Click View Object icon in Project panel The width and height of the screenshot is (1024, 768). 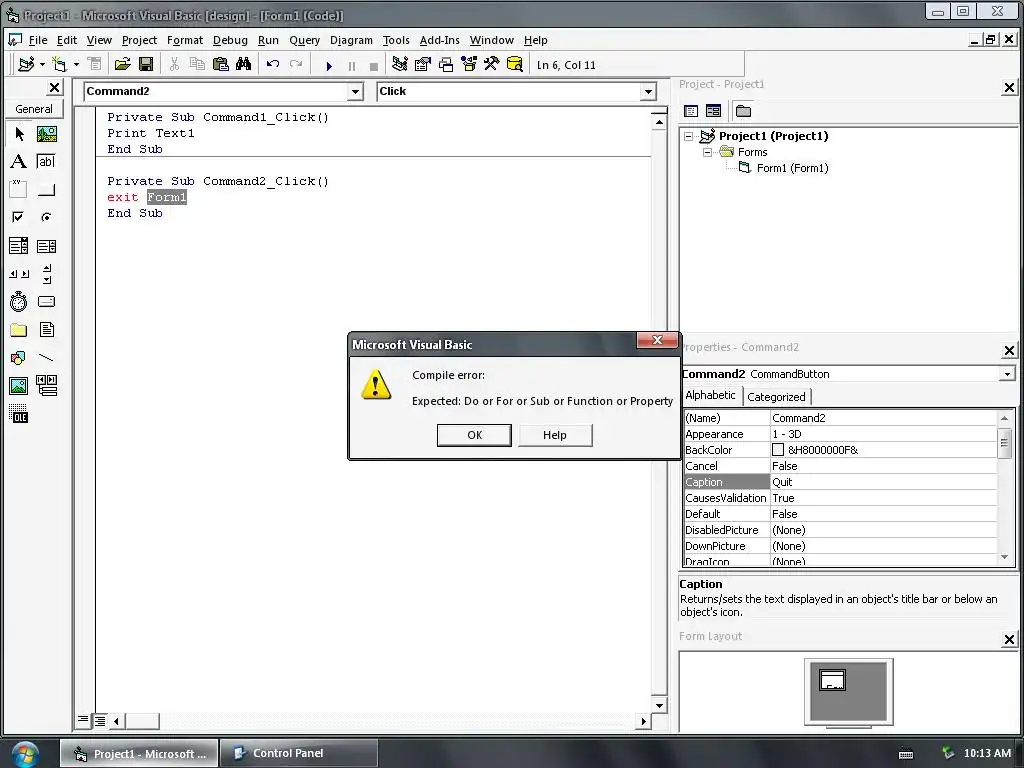tap(713, 111)
